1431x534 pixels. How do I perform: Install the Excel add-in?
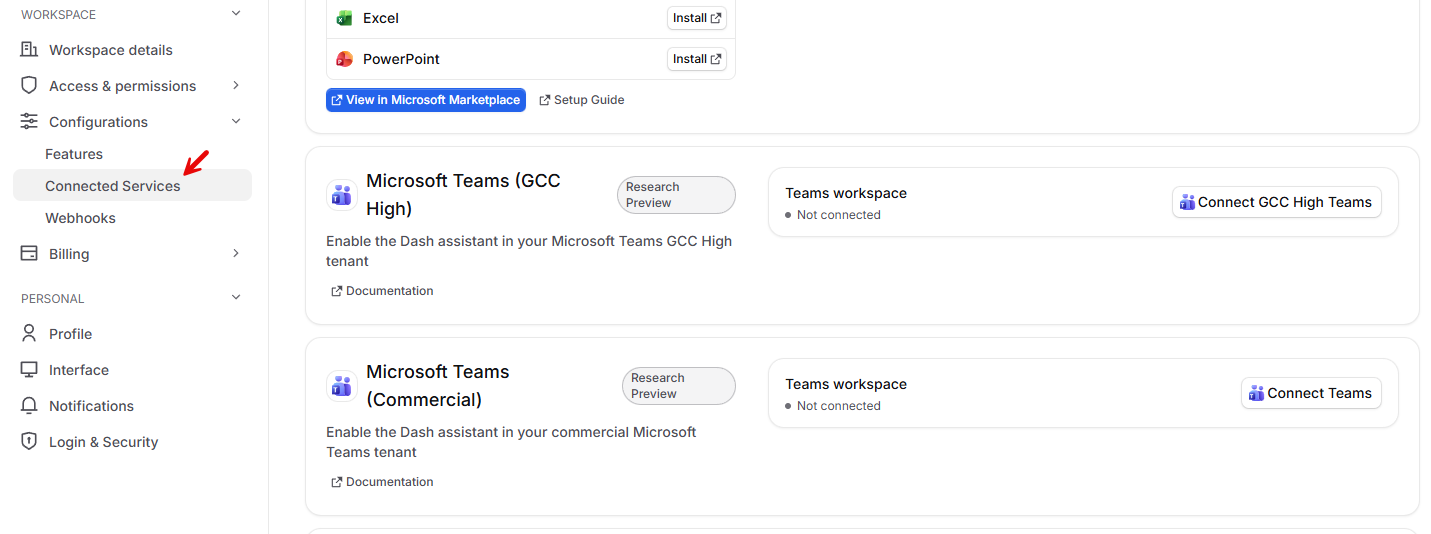pyautogui.click(x=697, y=18)
